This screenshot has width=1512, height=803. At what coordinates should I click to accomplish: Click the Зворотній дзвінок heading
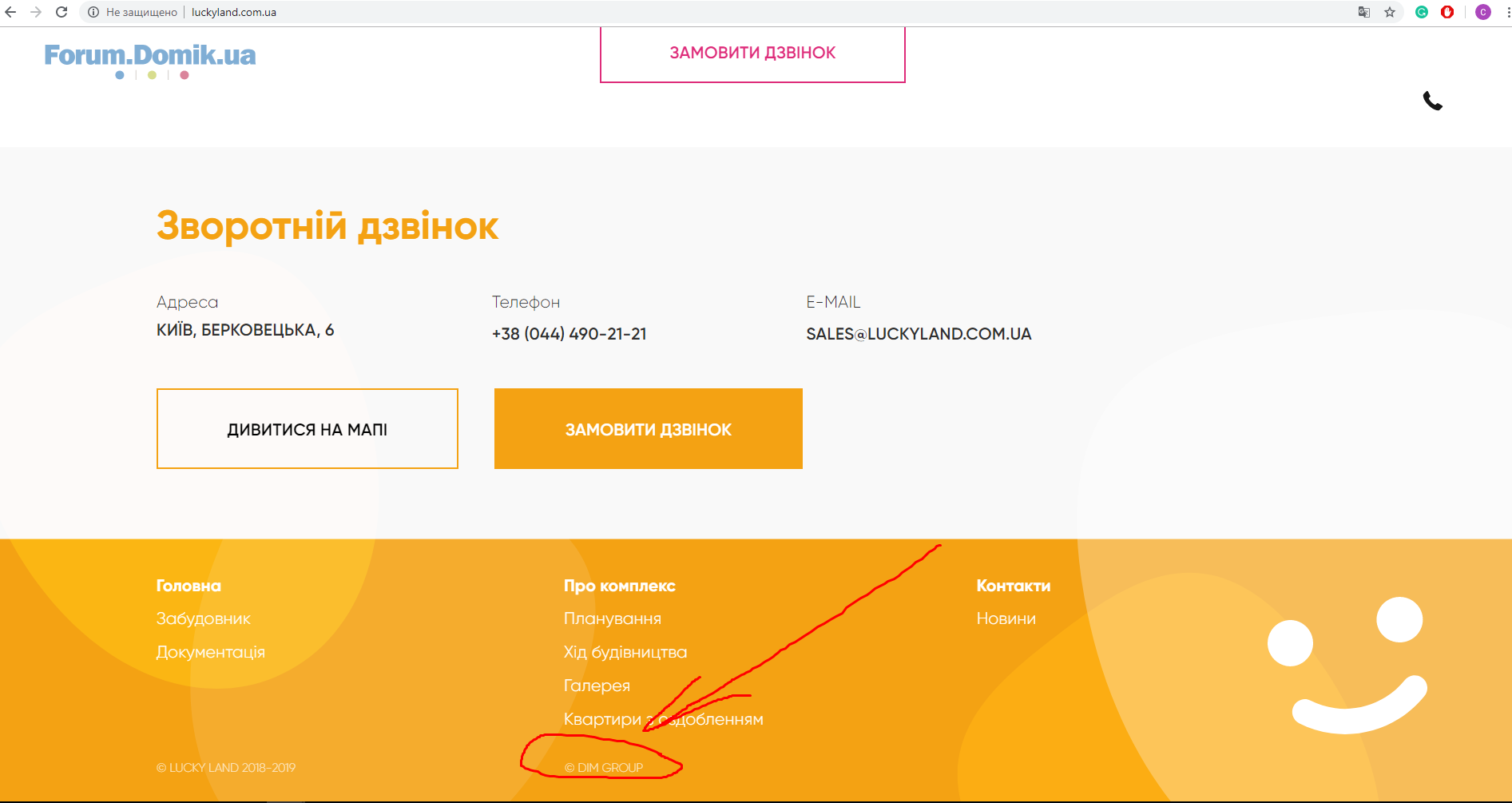coord(327,226)
